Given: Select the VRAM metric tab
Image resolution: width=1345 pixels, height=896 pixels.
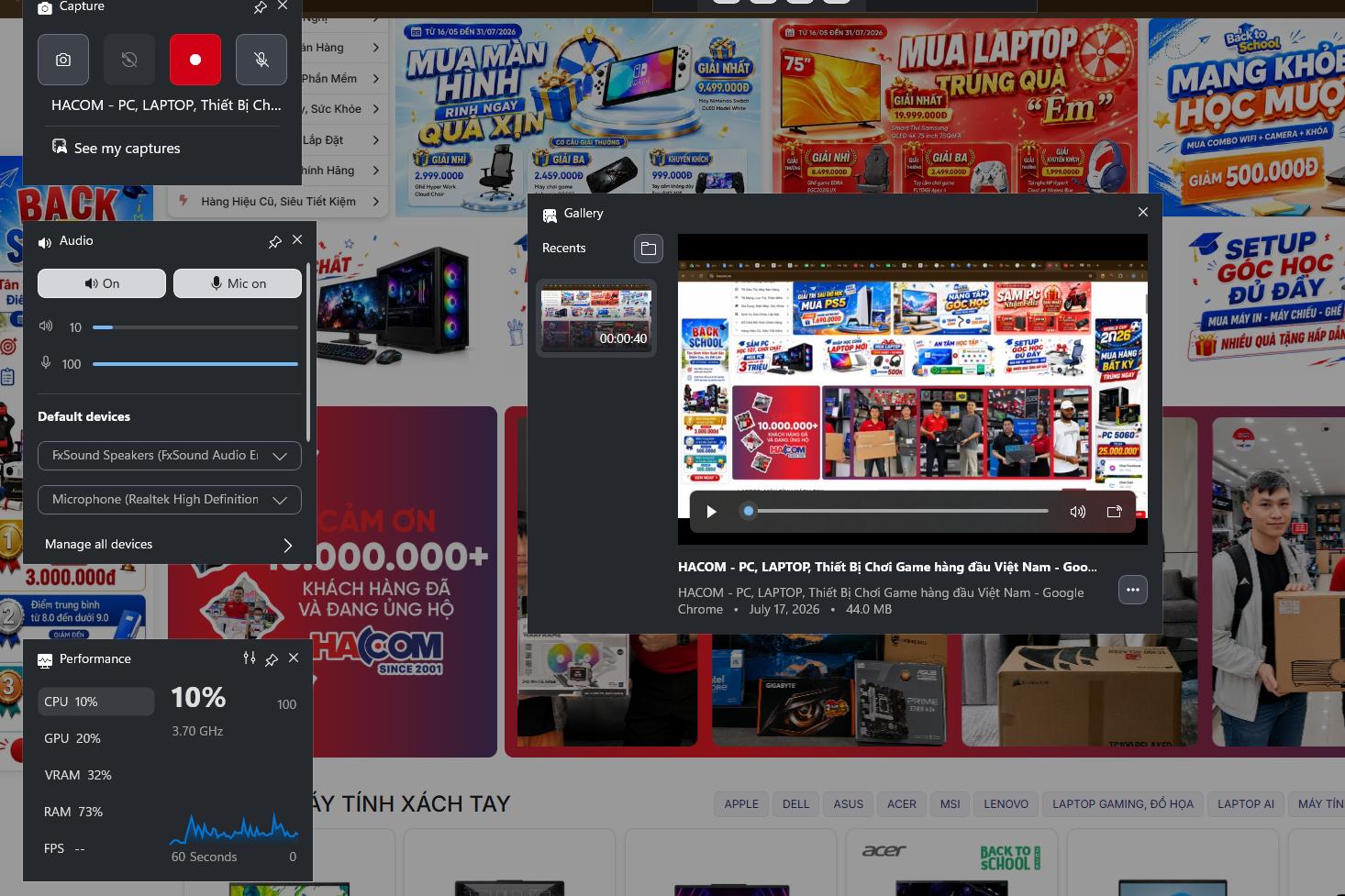Looking at the screenshot, I should [x=95, y=775].
